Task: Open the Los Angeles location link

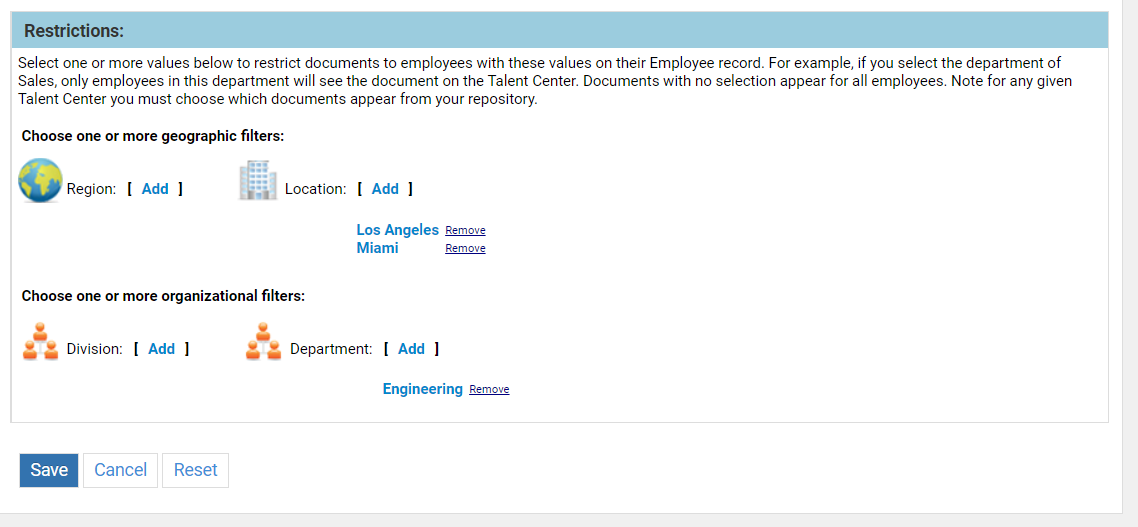Action: (x=397, y=230)
